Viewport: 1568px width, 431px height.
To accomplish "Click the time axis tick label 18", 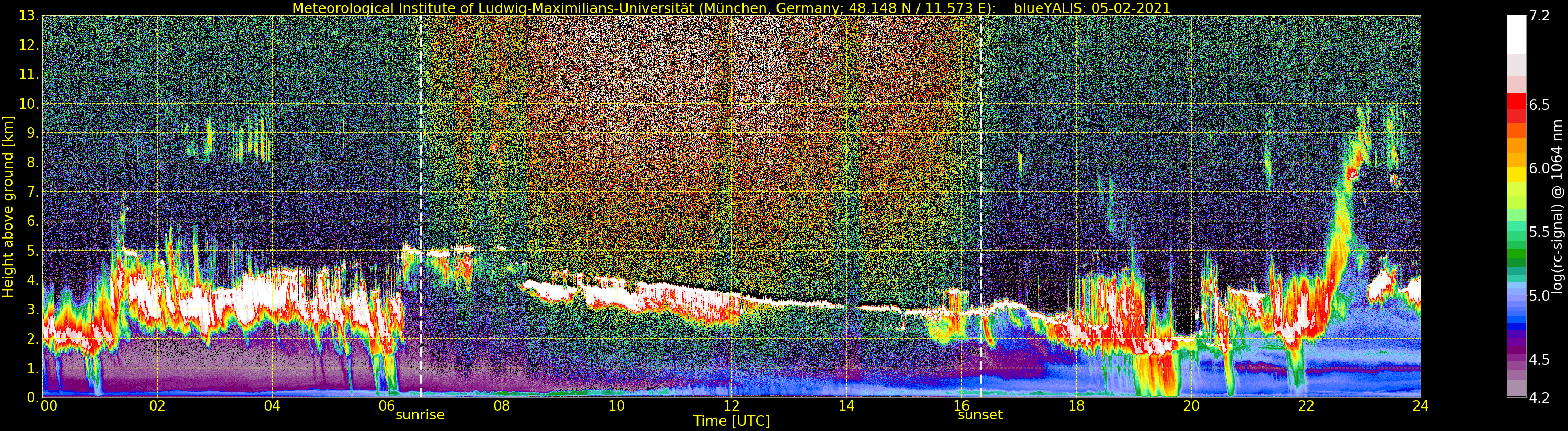I will pyautogui.click(x=1076, y=406).
